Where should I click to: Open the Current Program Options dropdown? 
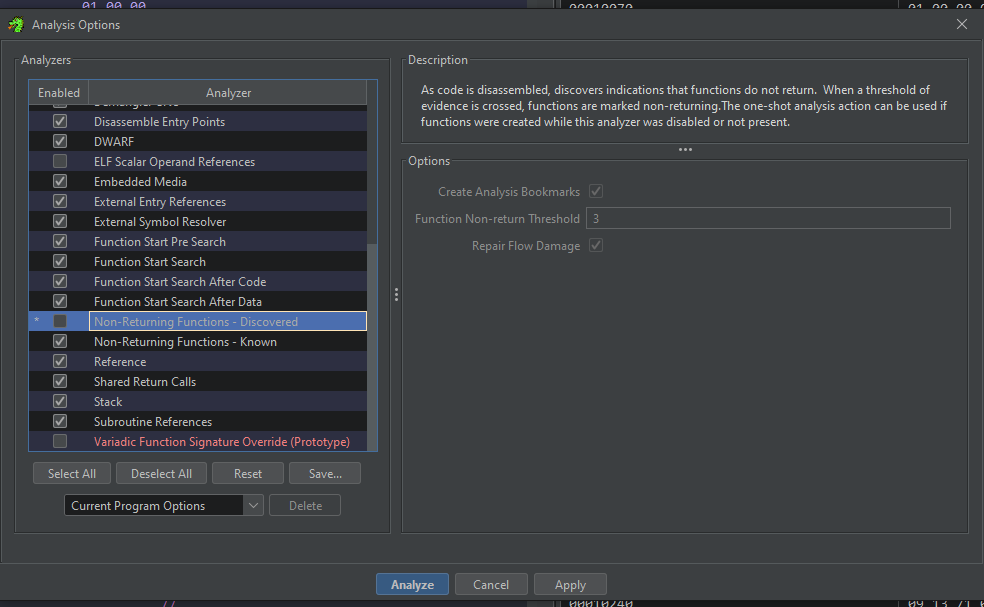(x=252, y=505)
